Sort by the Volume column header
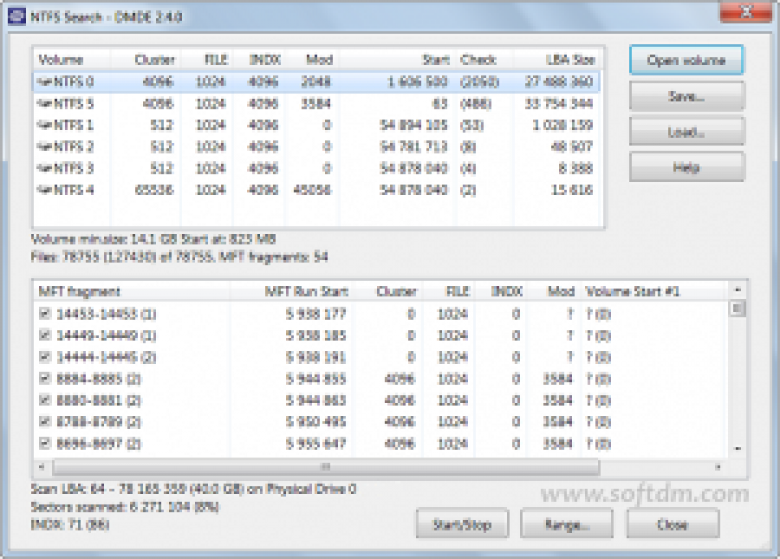Image resolution: width=780 pixels, height=559 pixels. coord(72,60)
